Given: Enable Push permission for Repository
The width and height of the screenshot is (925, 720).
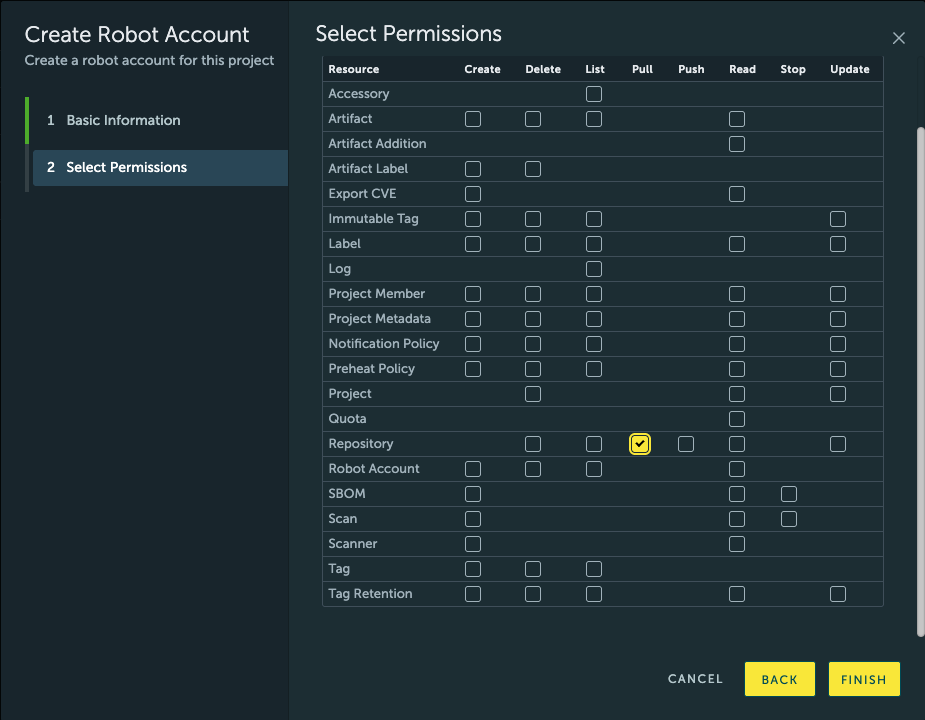Looking at the screenshot, I should point(686,443).
